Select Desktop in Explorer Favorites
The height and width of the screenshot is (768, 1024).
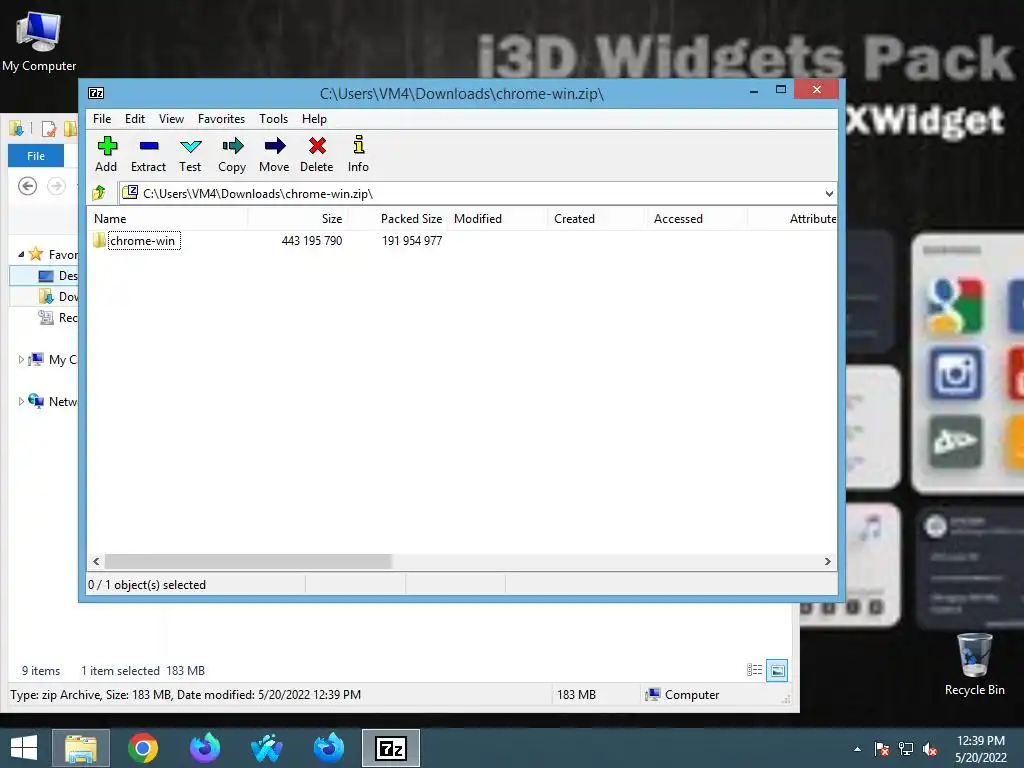pos(44,276)
